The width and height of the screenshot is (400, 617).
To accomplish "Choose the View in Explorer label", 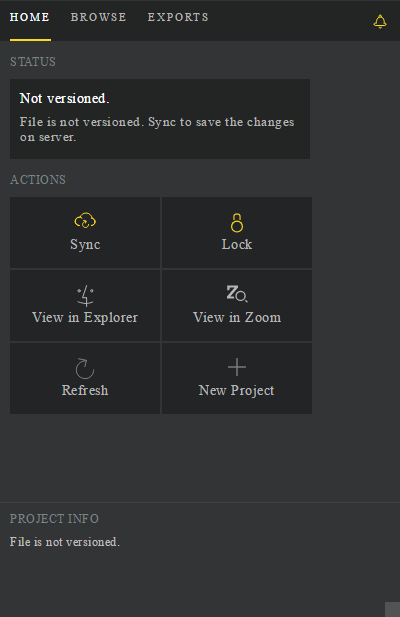I will (85, 317).
